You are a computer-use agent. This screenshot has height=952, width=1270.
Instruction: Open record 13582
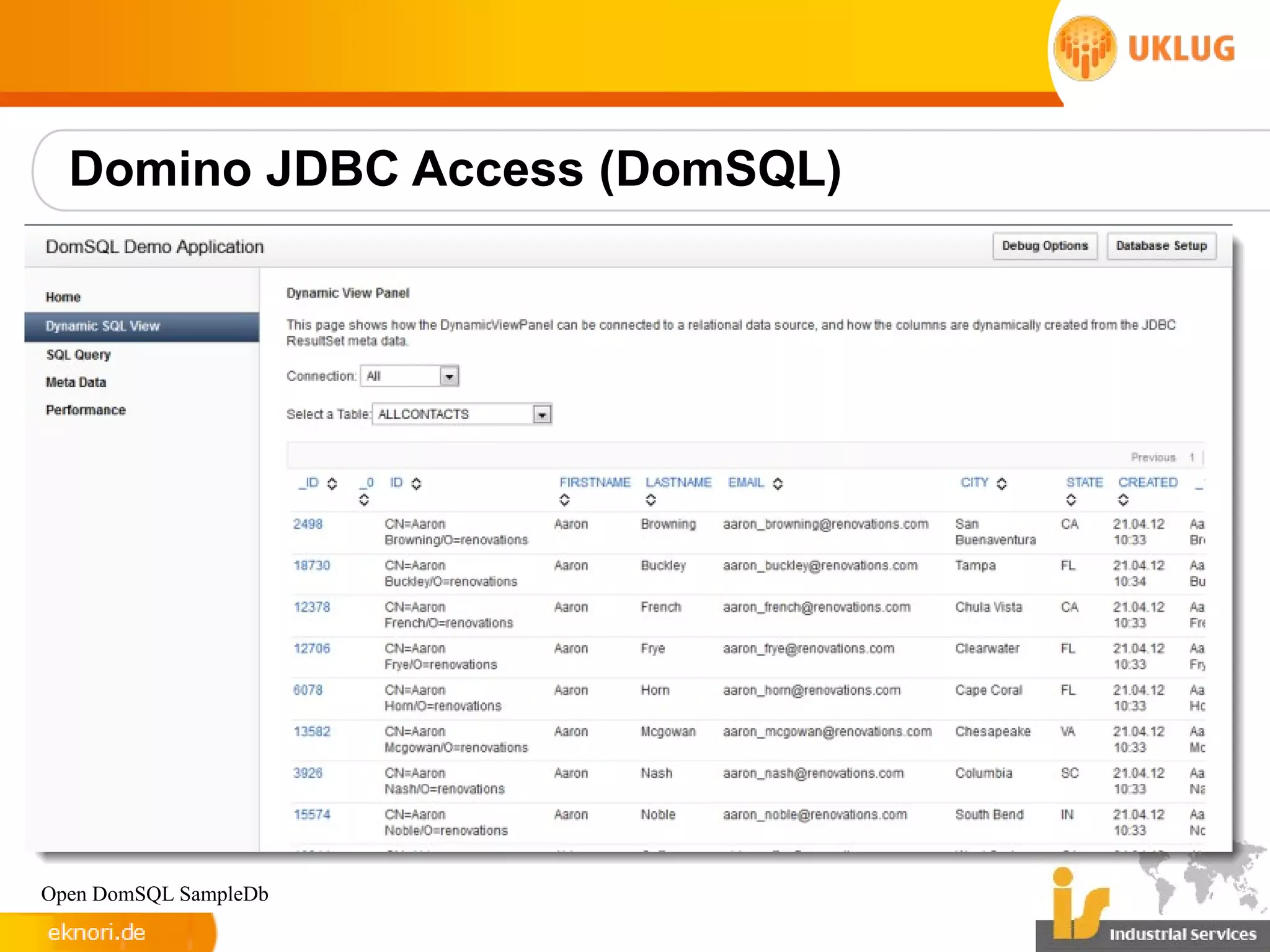tap(312, 732)
